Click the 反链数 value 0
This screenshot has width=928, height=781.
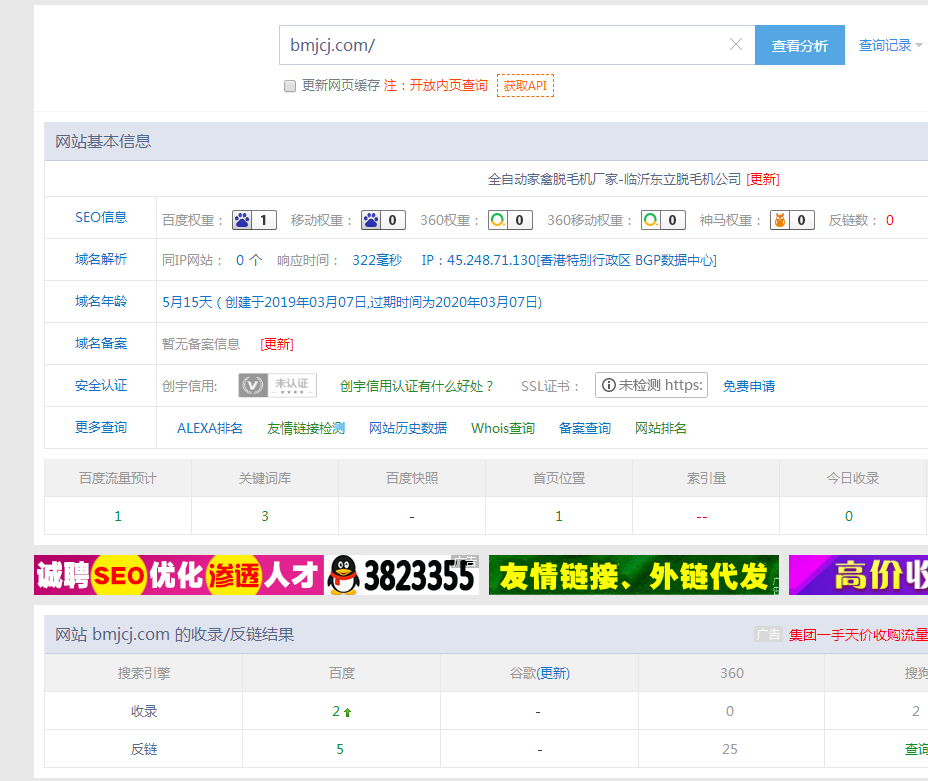890,221
